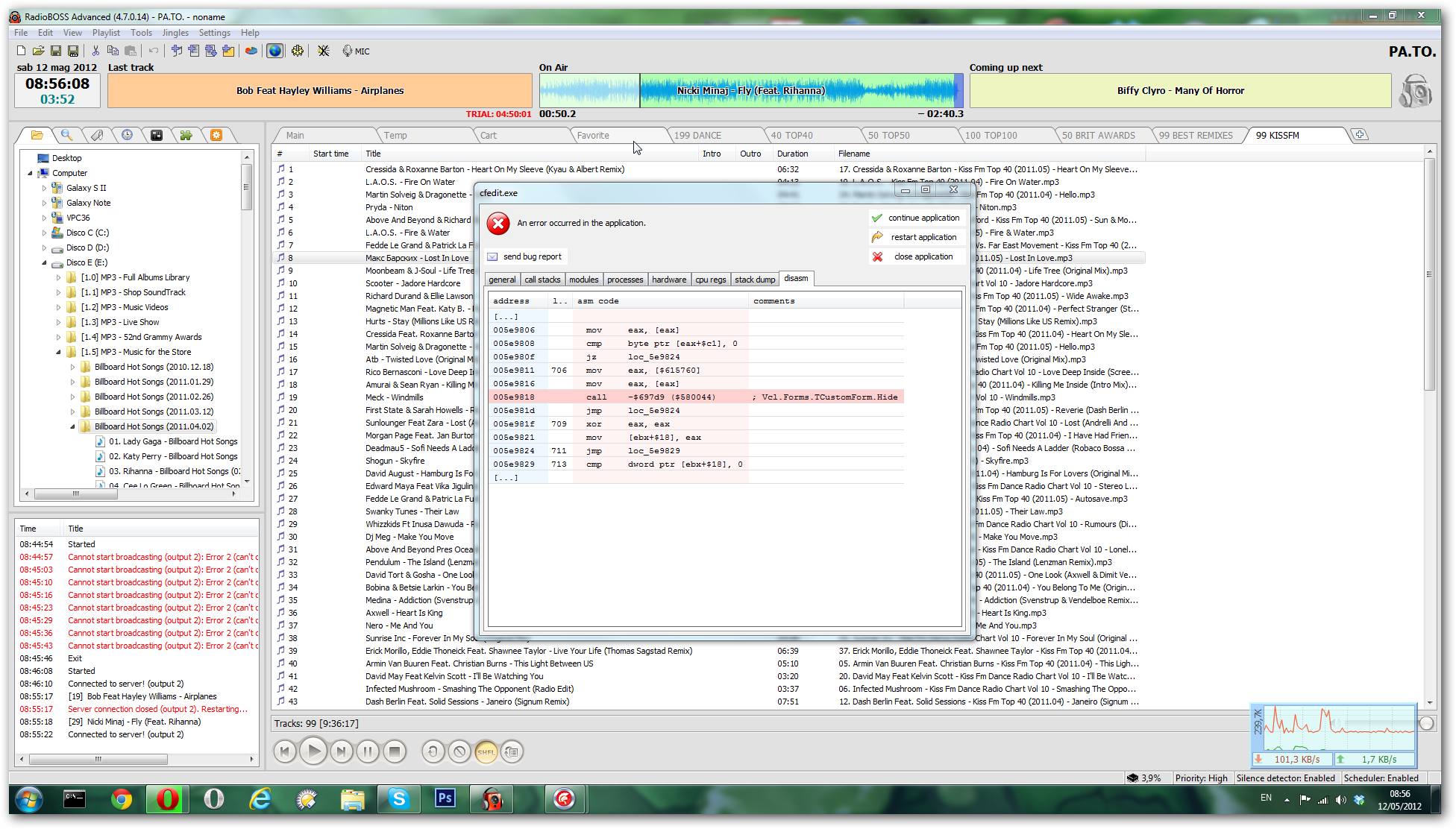
Task: Switch to the 50 BRIT AWARDS tab
Action: pyautogui.click(x=1099, y=135)
